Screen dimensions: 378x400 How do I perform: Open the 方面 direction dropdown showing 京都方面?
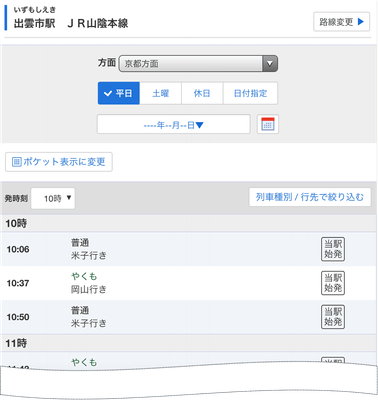[198, 63]
